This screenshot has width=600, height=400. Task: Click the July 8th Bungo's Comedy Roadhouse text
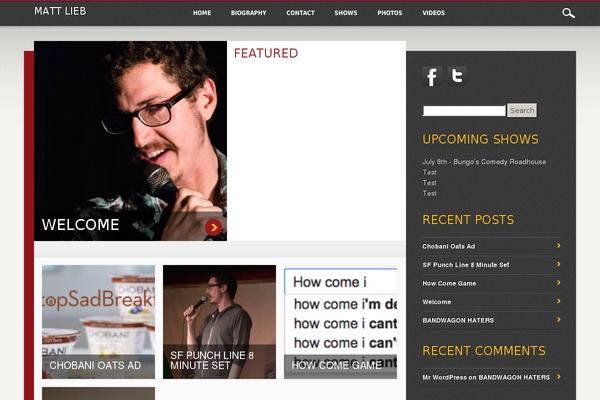click(x=484, y=162)
